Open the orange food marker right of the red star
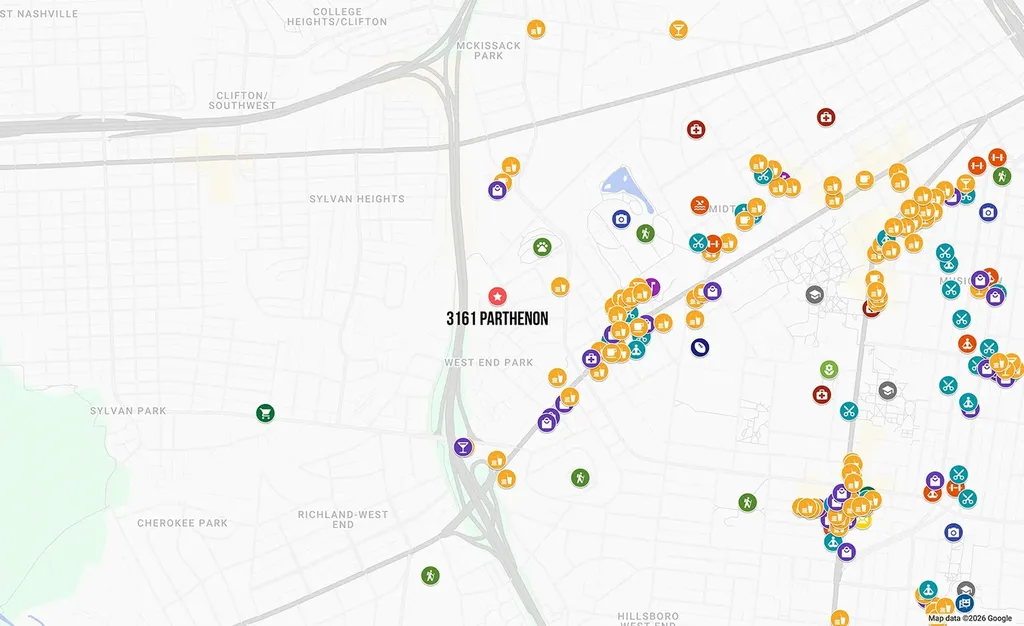The image size is (1024, 626). click(560, 287)
